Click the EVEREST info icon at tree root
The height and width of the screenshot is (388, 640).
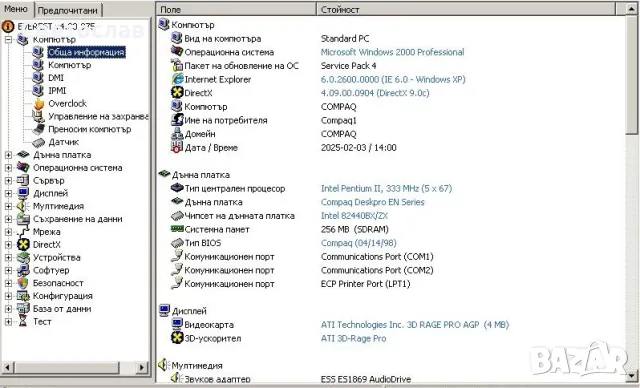[x=8, y=27]
